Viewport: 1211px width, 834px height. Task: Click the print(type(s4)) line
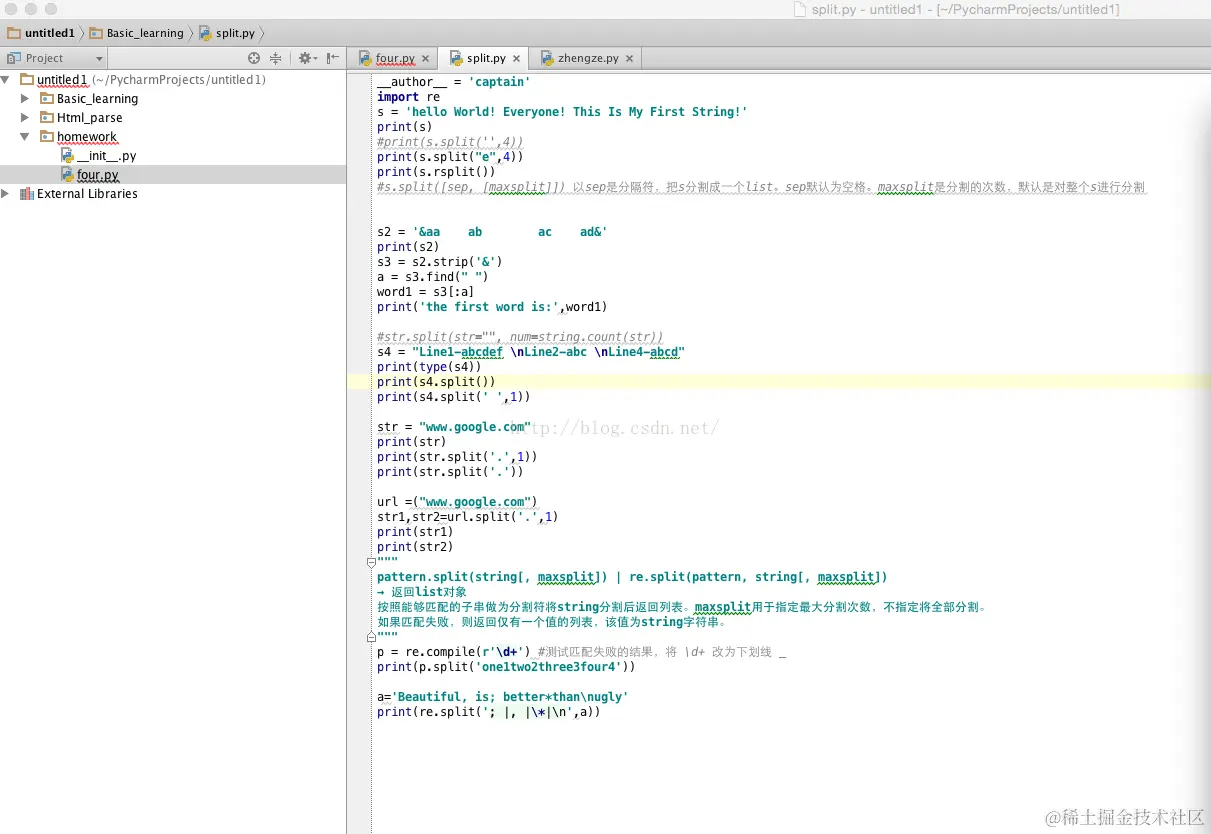tap(429, 367)
